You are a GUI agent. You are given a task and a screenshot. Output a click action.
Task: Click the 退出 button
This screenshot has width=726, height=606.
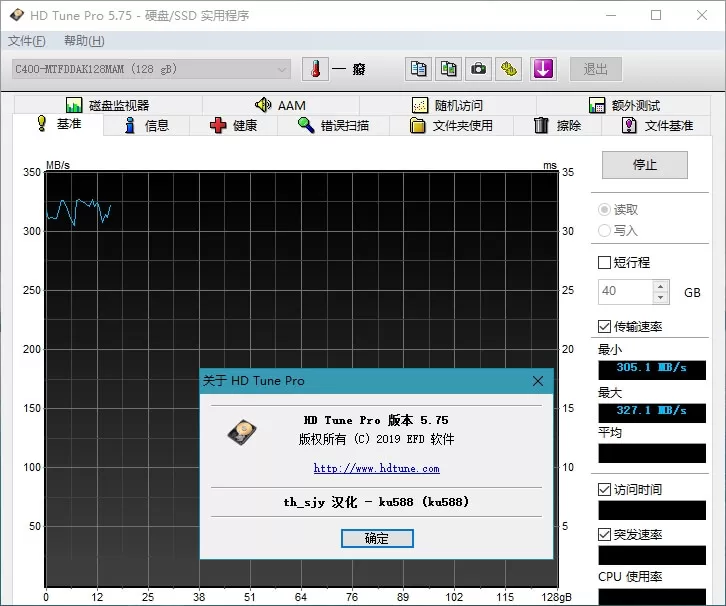point(595,69)
